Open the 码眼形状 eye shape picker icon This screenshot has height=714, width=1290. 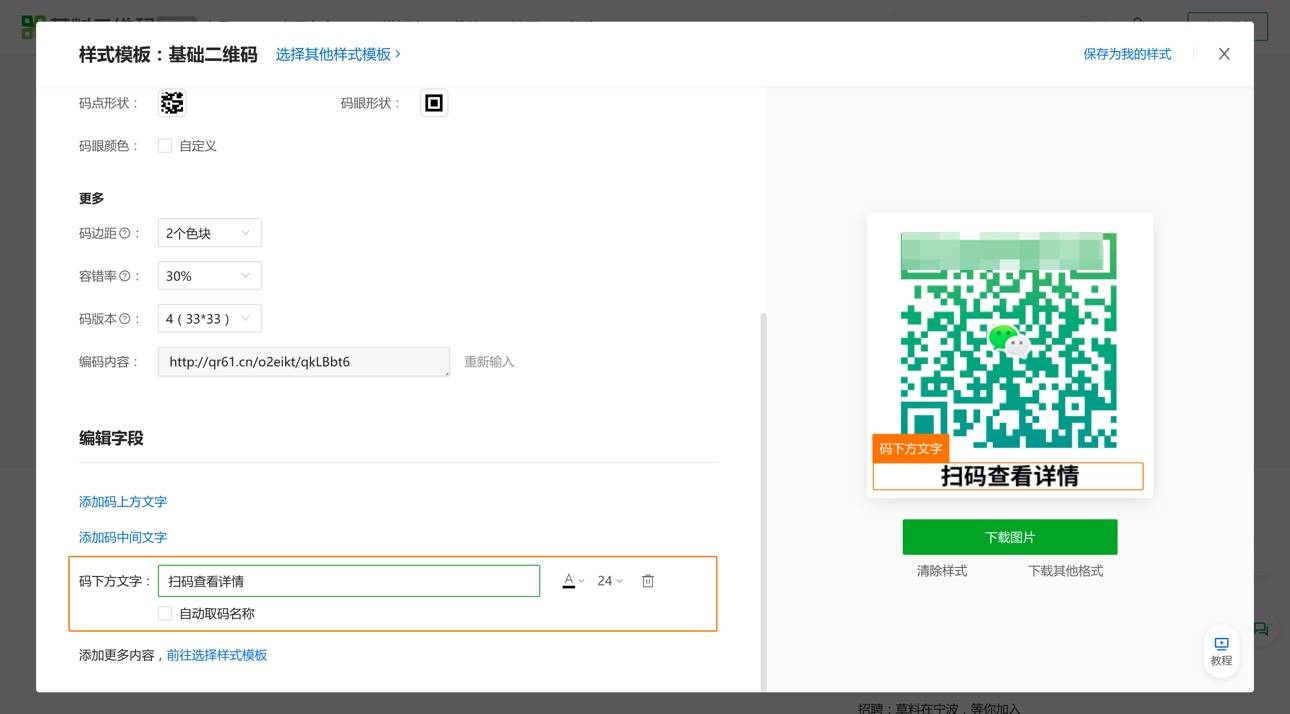coord(434,103)
